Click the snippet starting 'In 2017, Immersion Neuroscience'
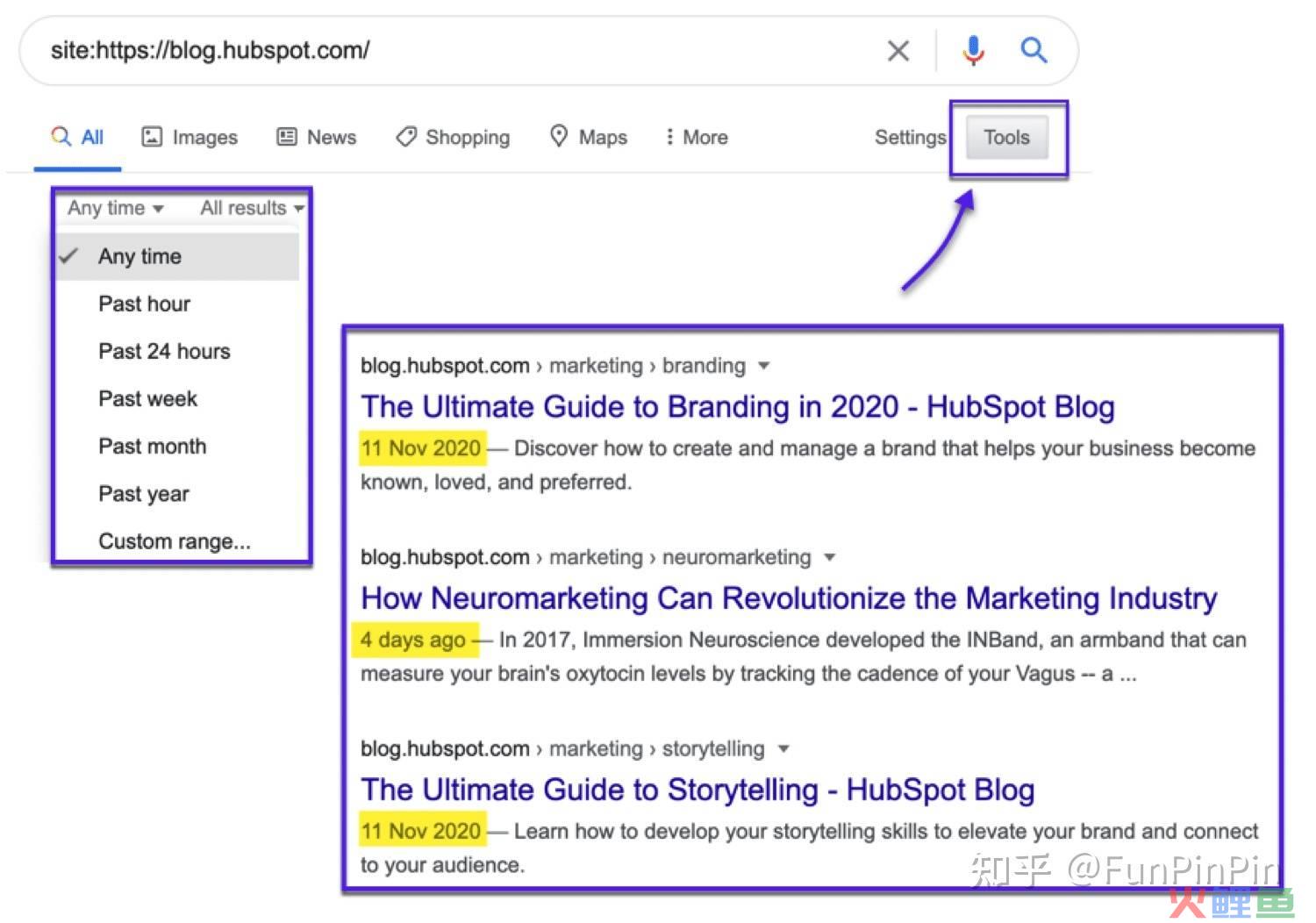The image size is (1316, 923). point(804,656)
